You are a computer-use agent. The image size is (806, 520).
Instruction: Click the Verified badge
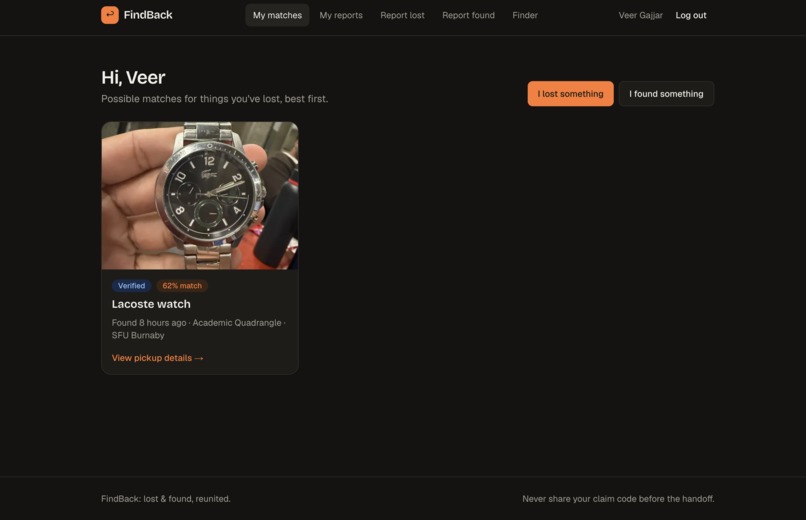tap(132, 286)
